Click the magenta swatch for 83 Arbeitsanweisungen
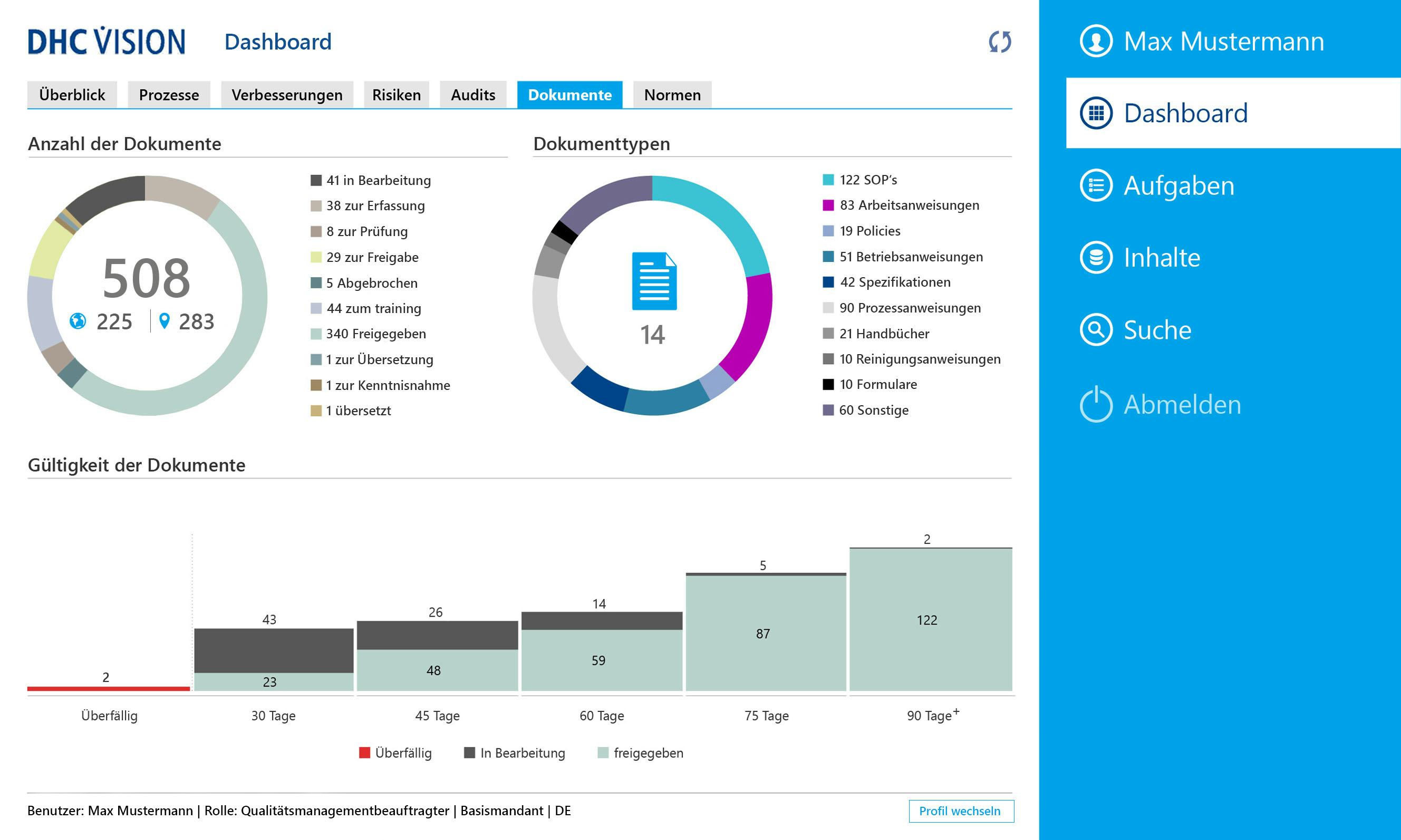Viewport: 1401px width, 840px height. 828,206
